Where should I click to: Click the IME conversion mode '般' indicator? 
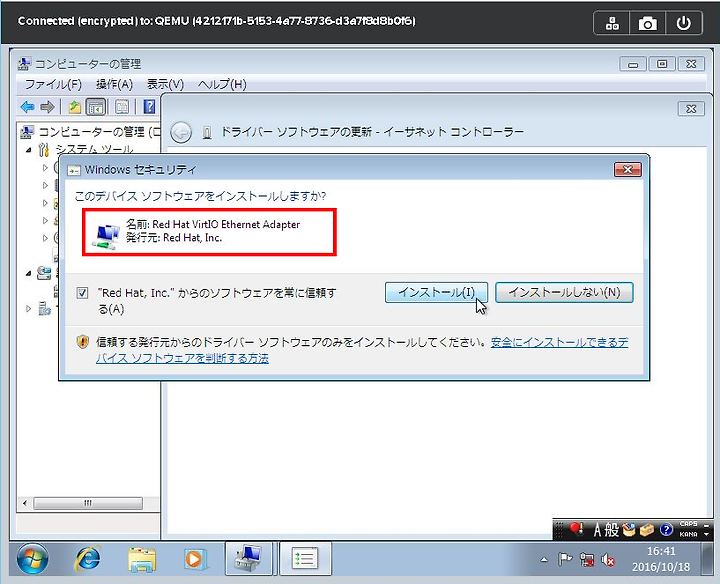612,530
